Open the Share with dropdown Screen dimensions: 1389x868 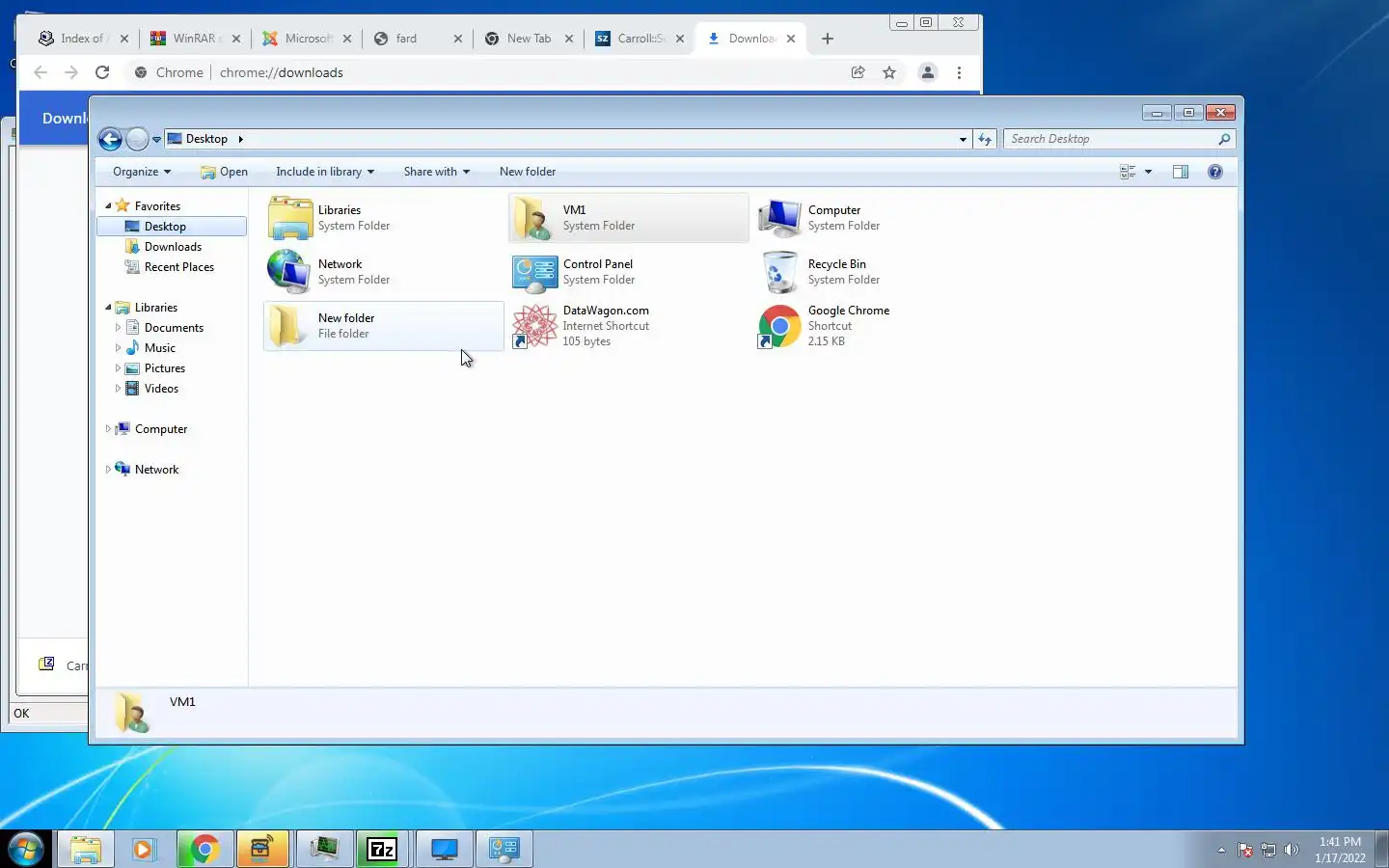[x=437, y=172]
